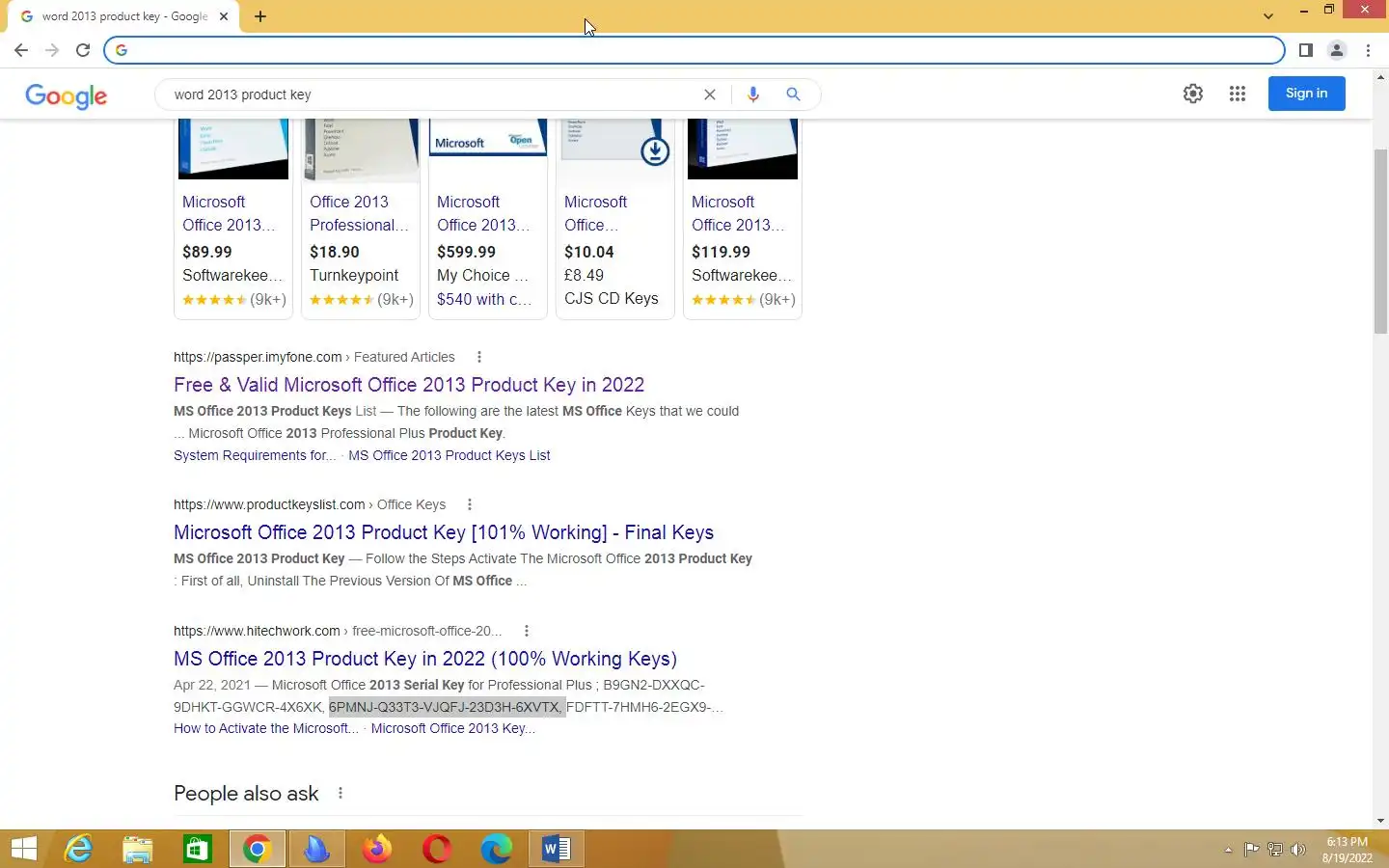Click the magnifying glass search icon
Viewport: 1389px width, 868px height.
point(793,95)
